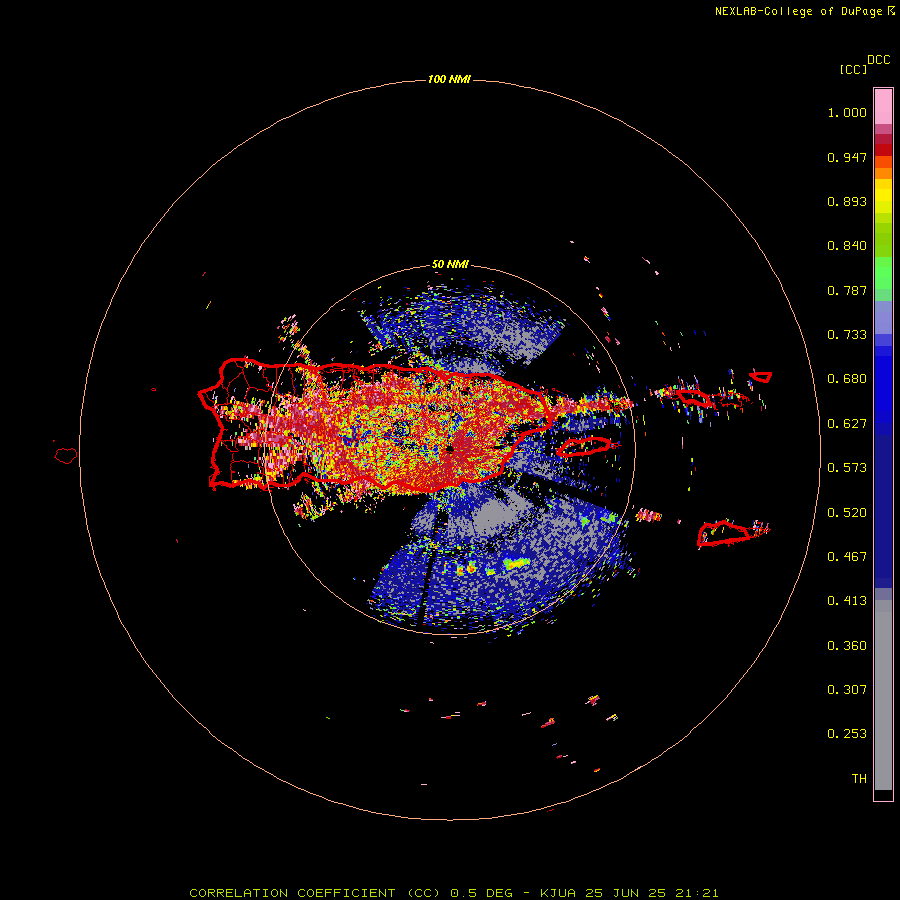Pick the light pink swatch at the top of the scale
900x900 pixels.
point(883,106)
